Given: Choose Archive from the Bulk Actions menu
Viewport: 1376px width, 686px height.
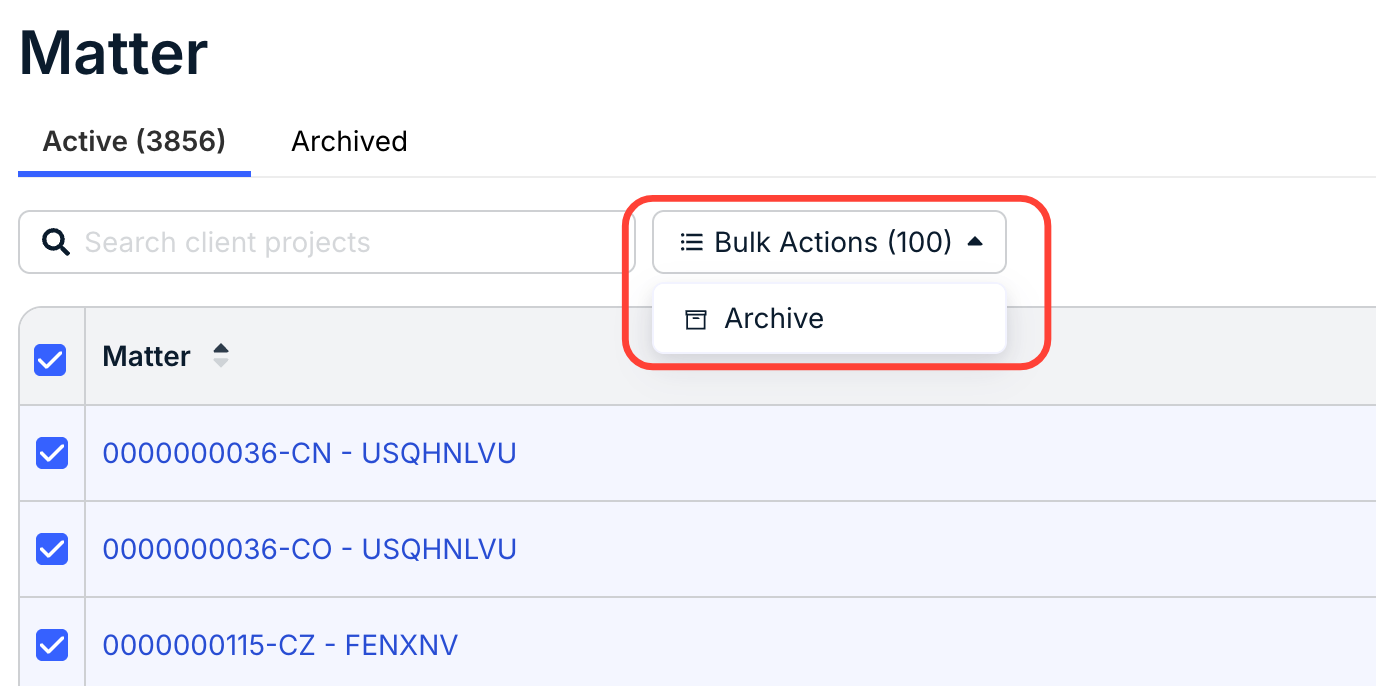Looking at the screenshot, I should click(x=829, y=319).
